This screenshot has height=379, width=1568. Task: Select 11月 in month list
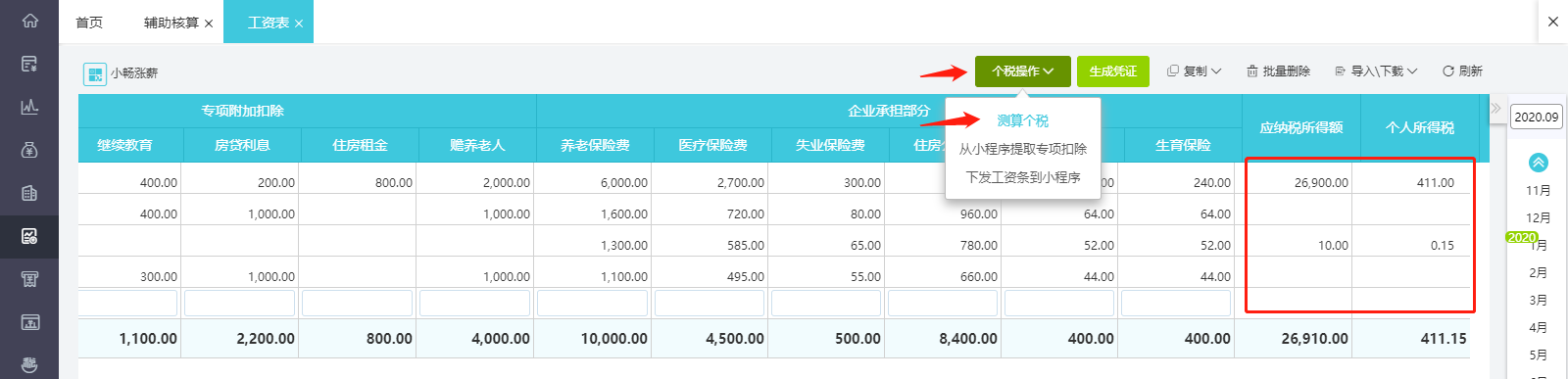[x=1539, y=190]
